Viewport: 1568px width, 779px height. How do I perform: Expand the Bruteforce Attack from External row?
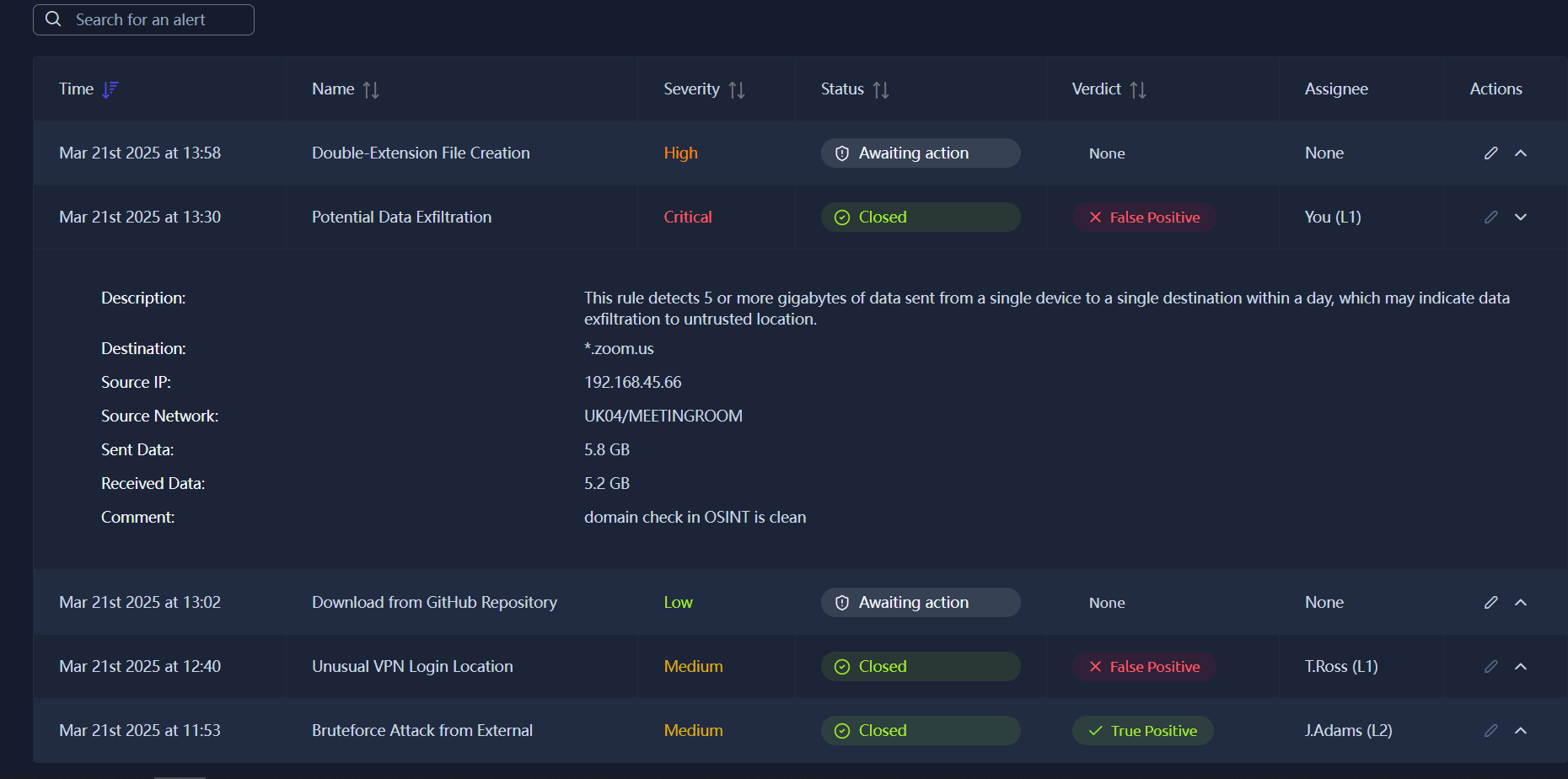coord(1521,730)
